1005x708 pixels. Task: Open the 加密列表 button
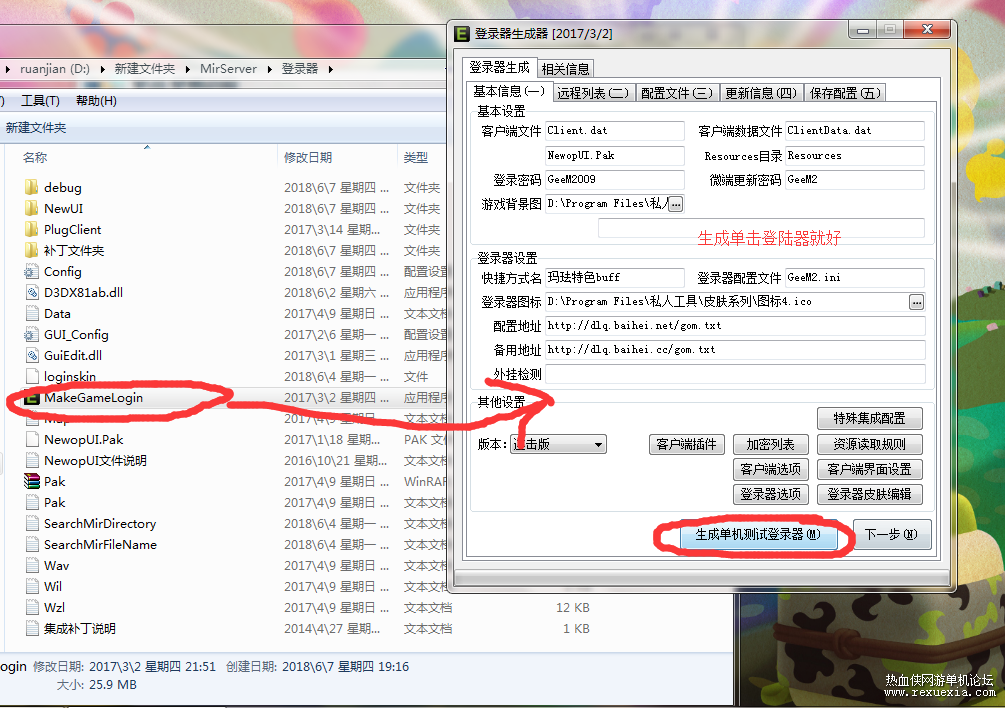click(770, 444)
